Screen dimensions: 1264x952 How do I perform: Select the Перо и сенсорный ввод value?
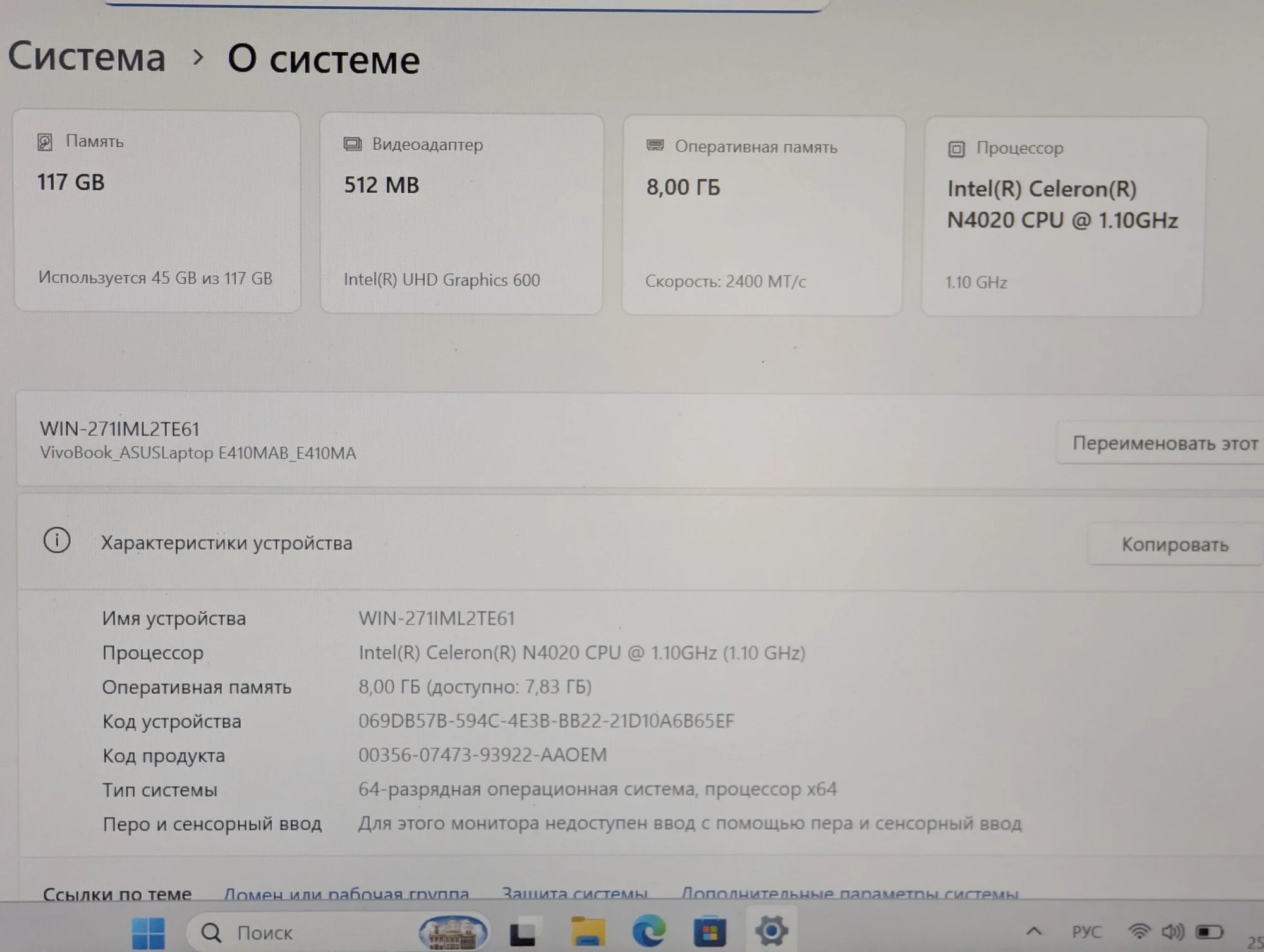(x=690, y=823)
